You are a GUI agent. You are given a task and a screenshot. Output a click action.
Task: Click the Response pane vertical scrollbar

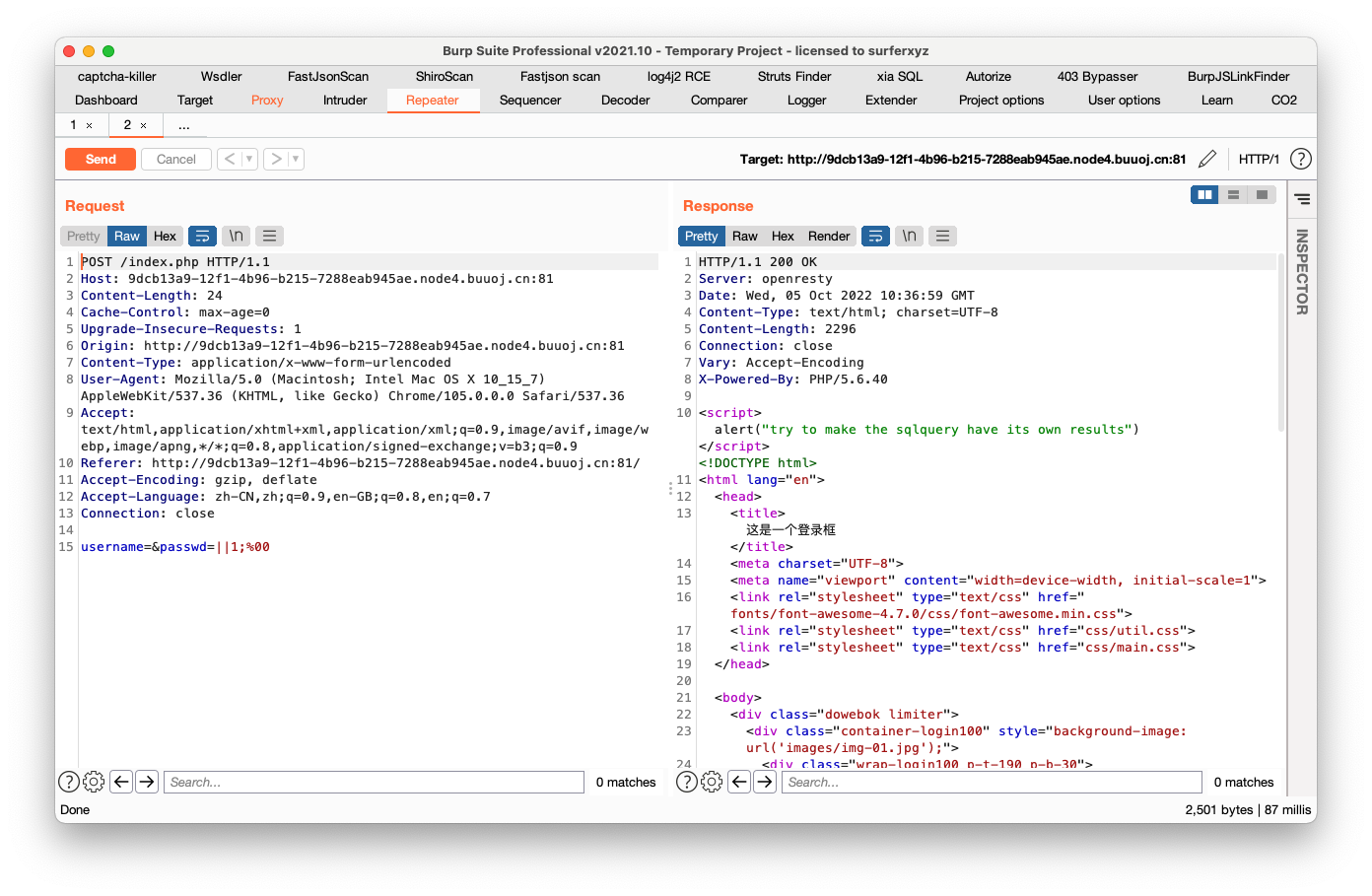click(1281, 342)
